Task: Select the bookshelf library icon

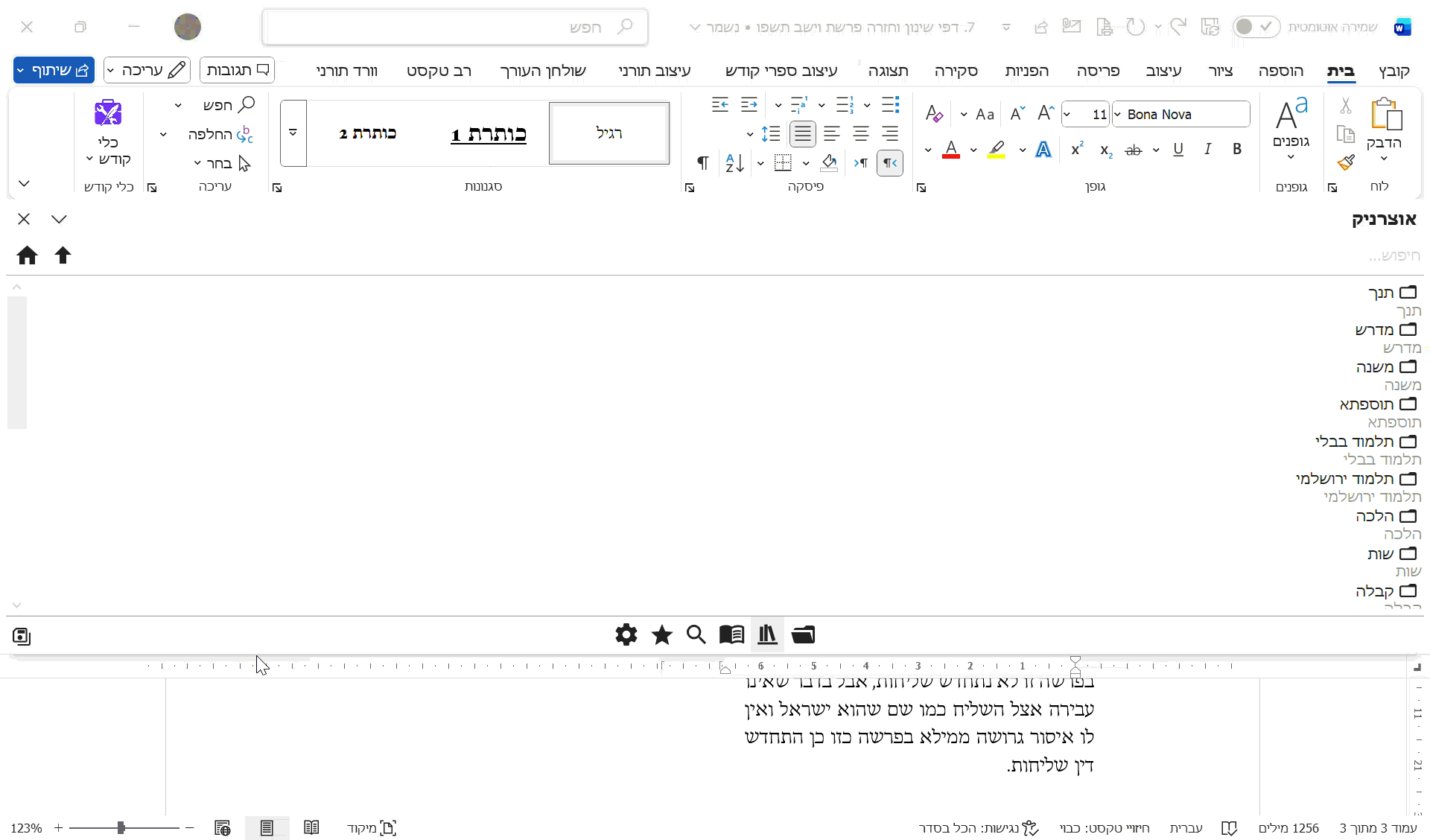Action: (767, 634)
